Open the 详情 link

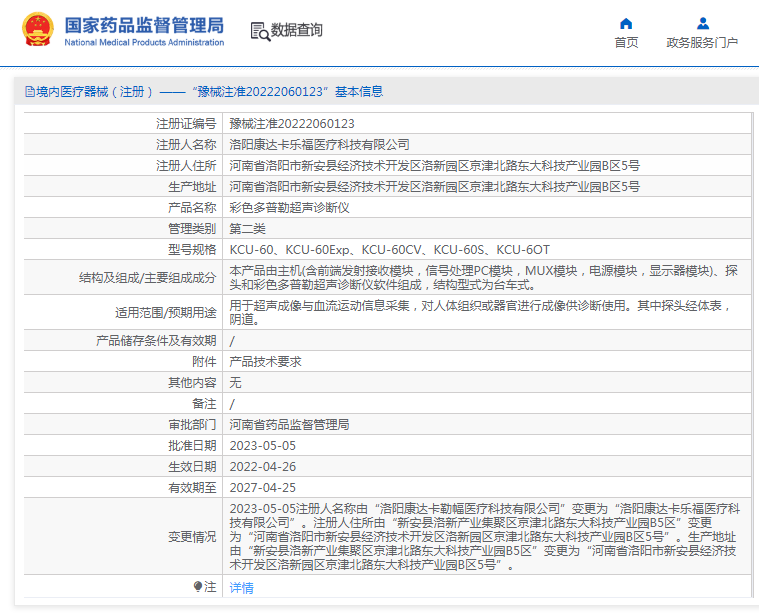pos(242,587)
